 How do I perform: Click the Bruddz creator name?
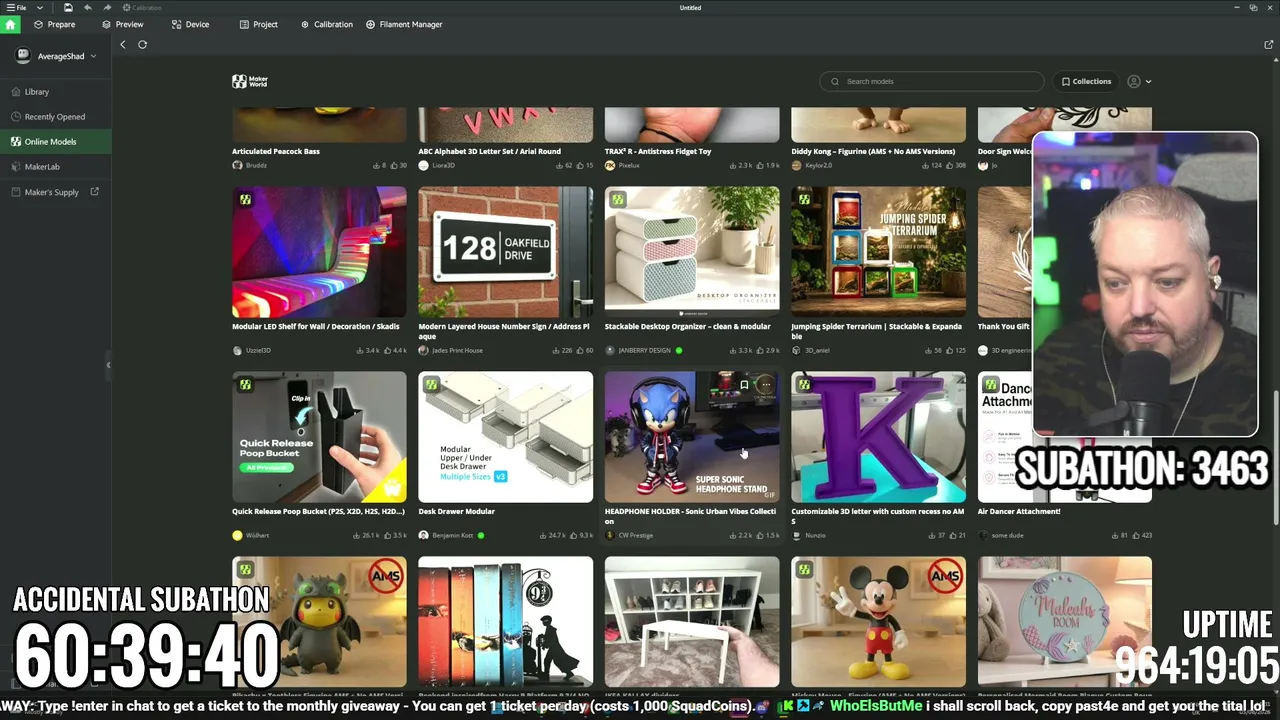(256, 165)
